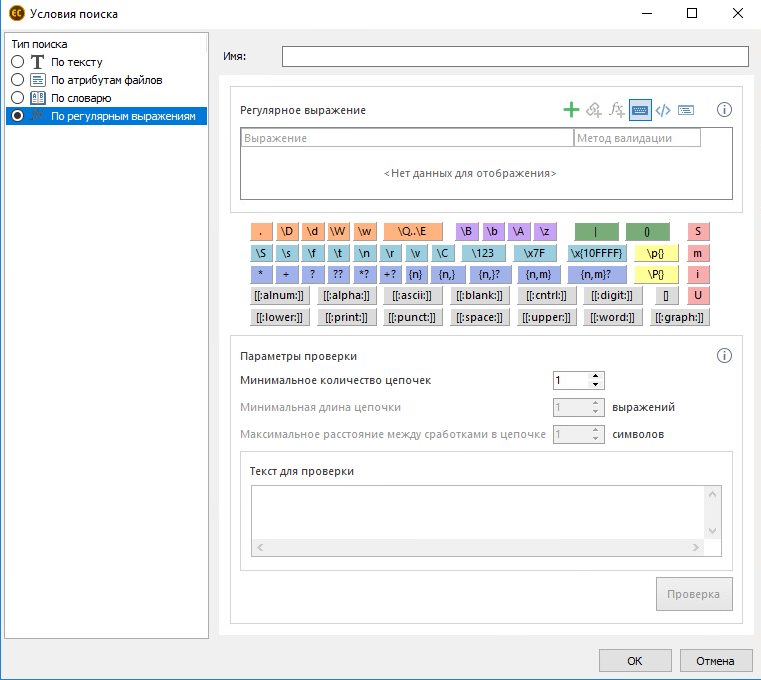Screen dimensions: 761x680
Task: Select the "По тексту" search type
Action: 18,62
